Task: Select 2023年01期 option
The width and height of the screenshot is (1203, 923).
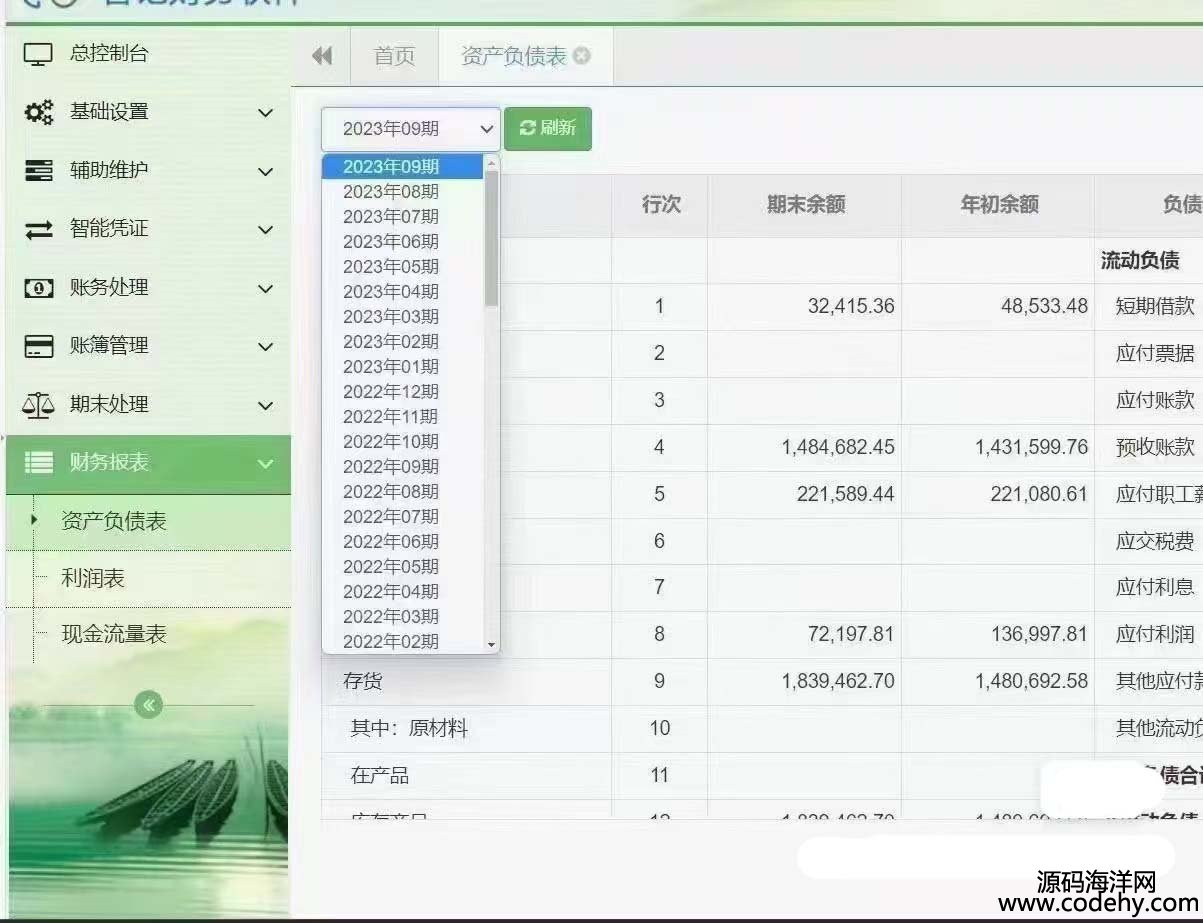Action: click(x=403, y=366)
